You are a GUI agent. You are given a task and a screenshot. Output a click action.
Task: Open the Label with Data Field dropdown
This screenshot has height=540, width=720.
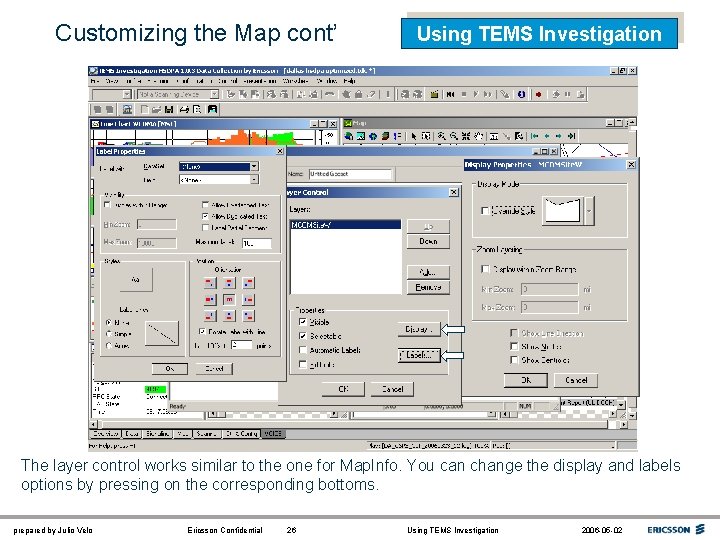click(x=254, y=166)
